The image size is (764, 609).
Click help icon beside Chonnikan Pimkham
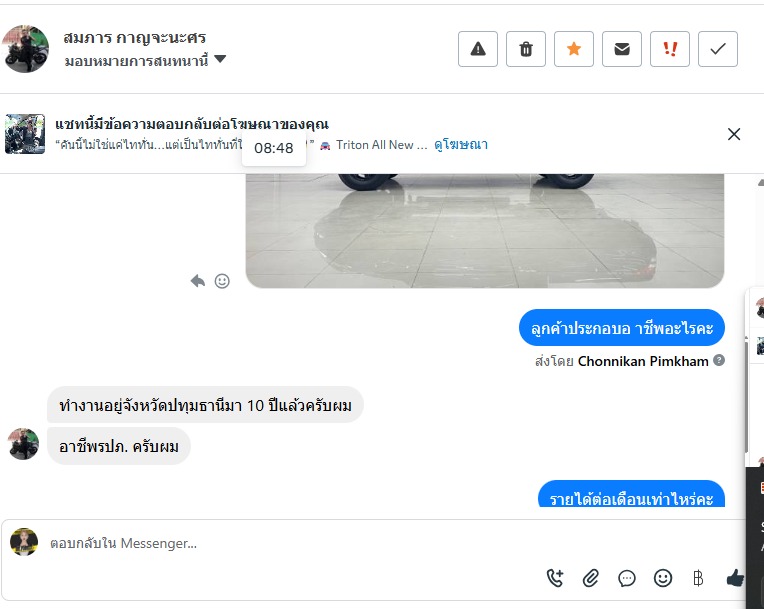(x=719, y=361)
